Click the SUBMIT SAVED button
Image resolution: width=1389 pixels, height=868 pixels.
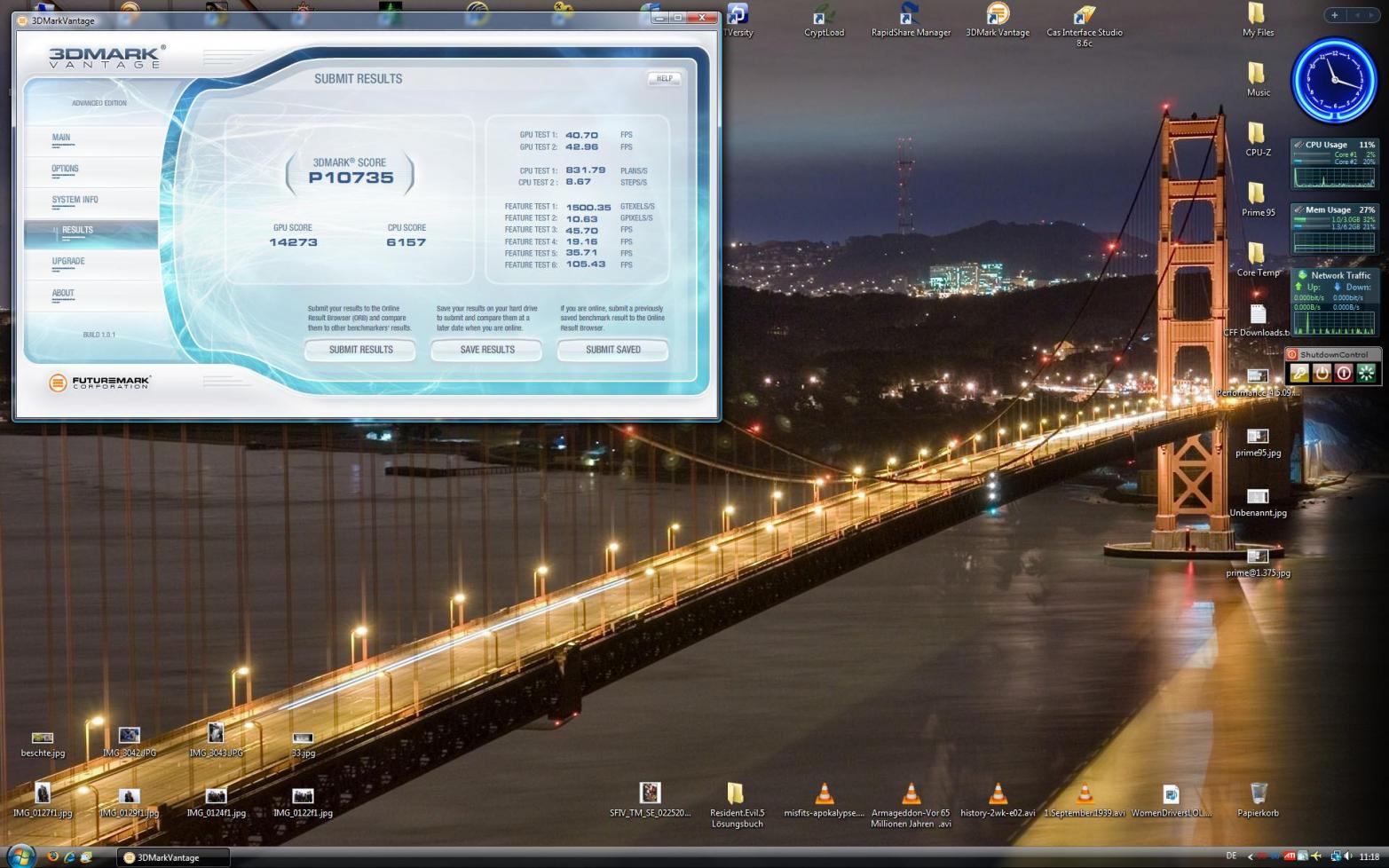point(612,350)
